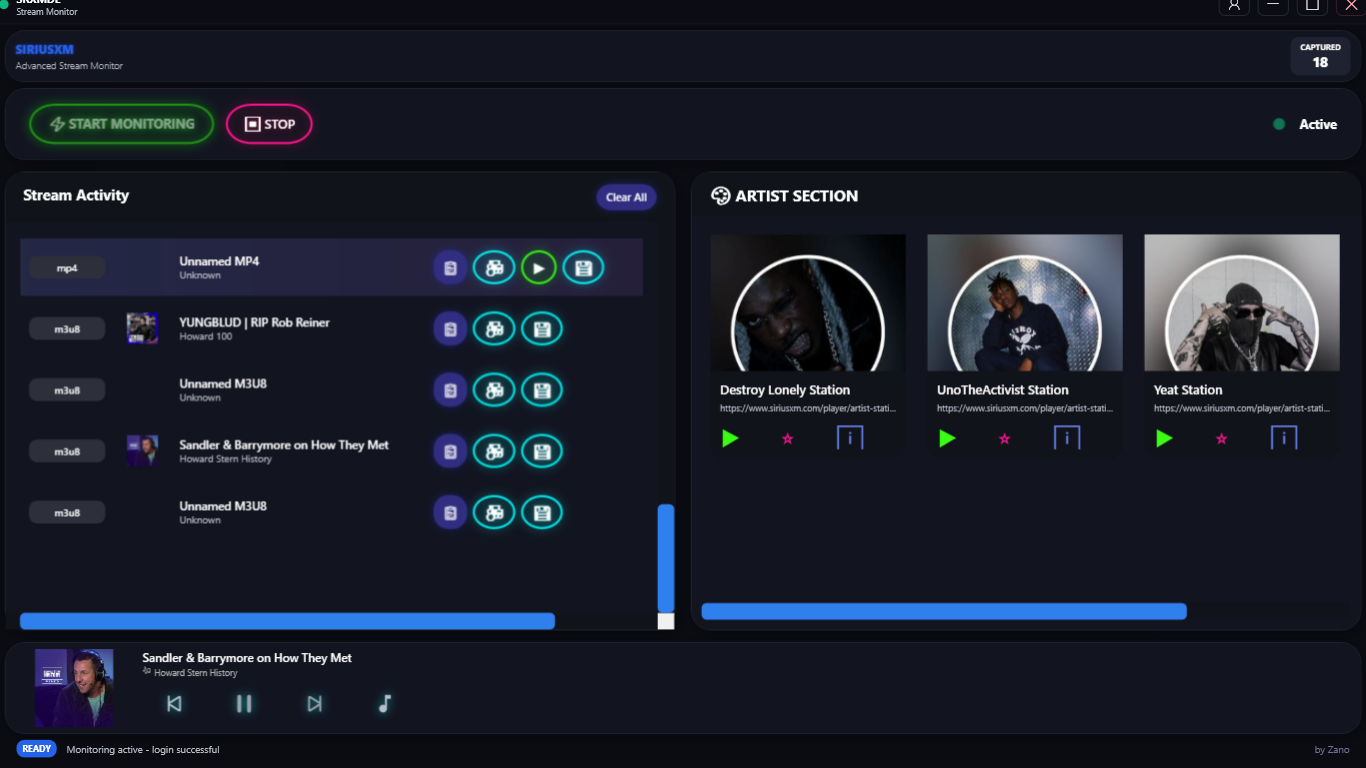Click Stream Activity vertical scrollbar thumb

(666, 558)
